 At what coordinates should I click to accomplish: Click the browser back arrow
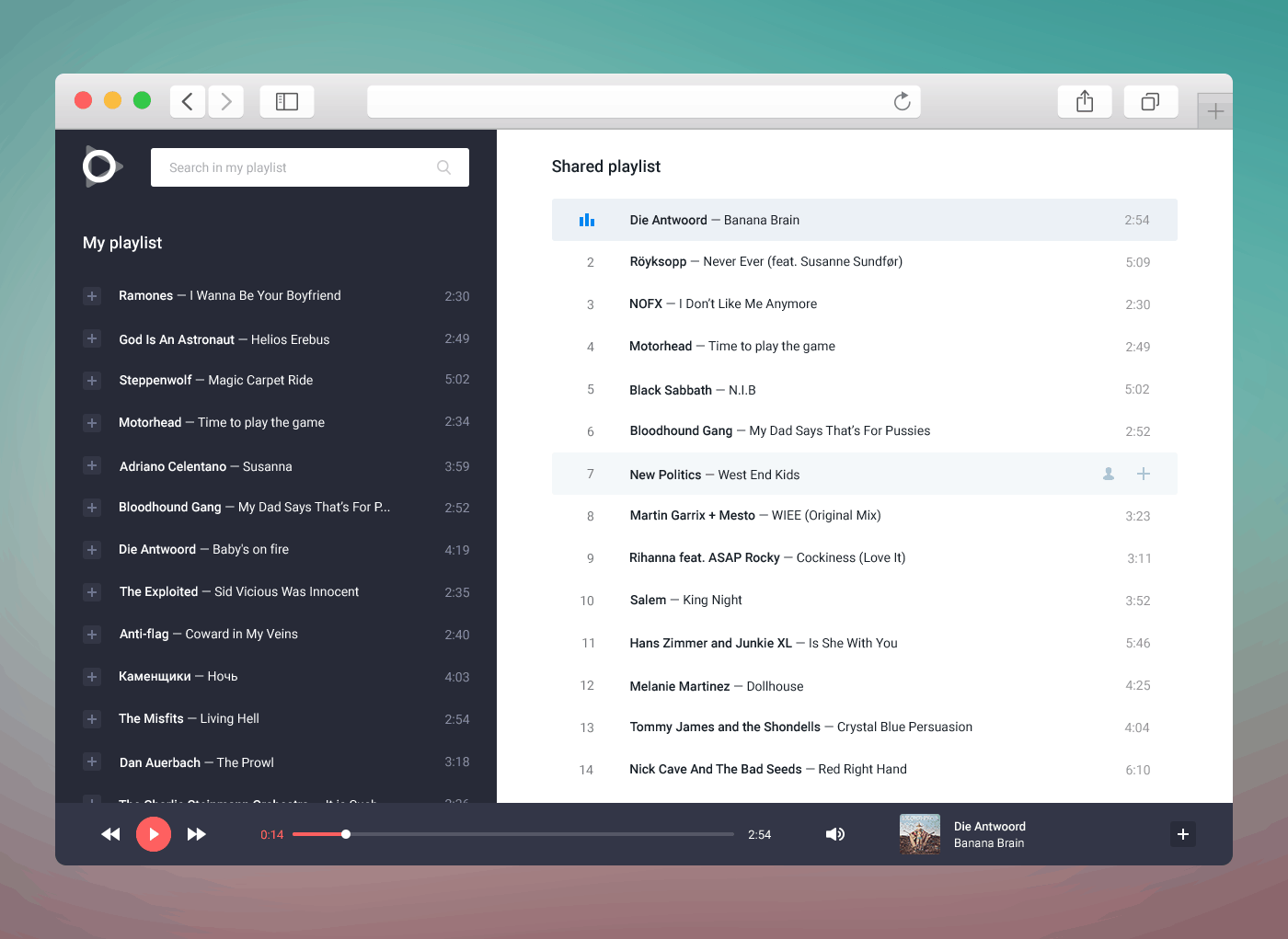(187, 101)
